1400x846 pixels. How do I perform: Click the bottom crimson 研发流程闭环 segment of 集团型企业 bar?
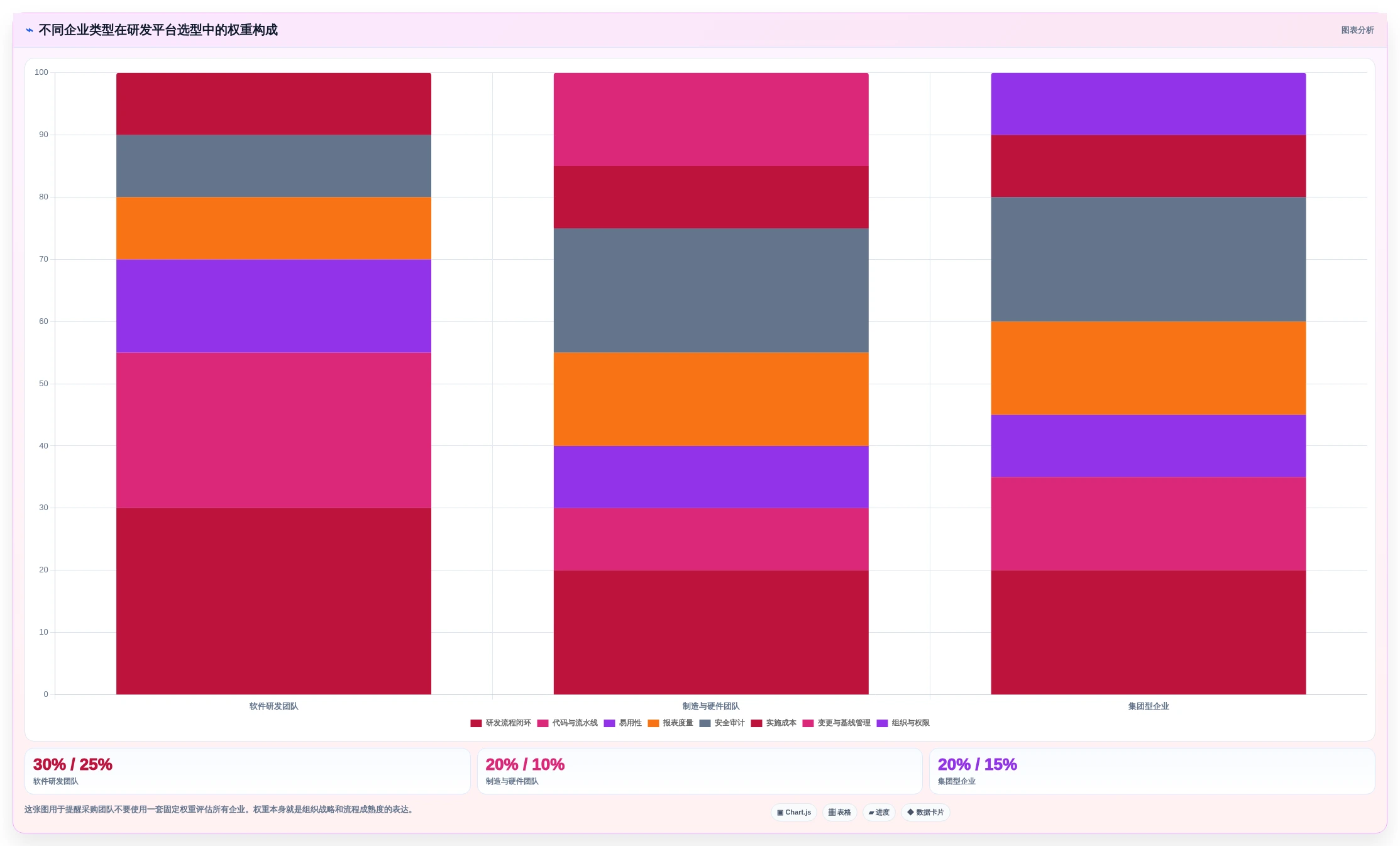(1149, 632)
